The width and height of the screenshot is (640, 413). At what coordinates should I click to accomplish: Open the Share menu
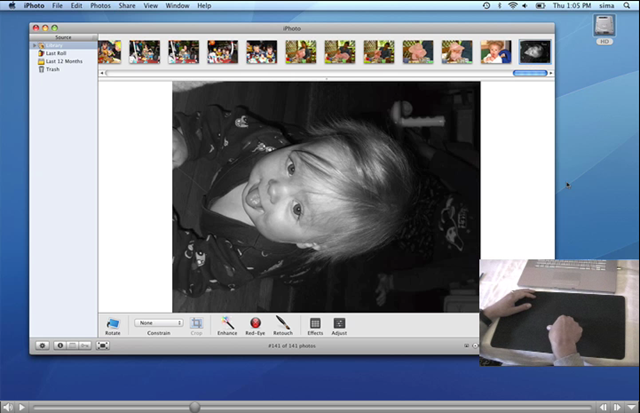pos(127,6)
